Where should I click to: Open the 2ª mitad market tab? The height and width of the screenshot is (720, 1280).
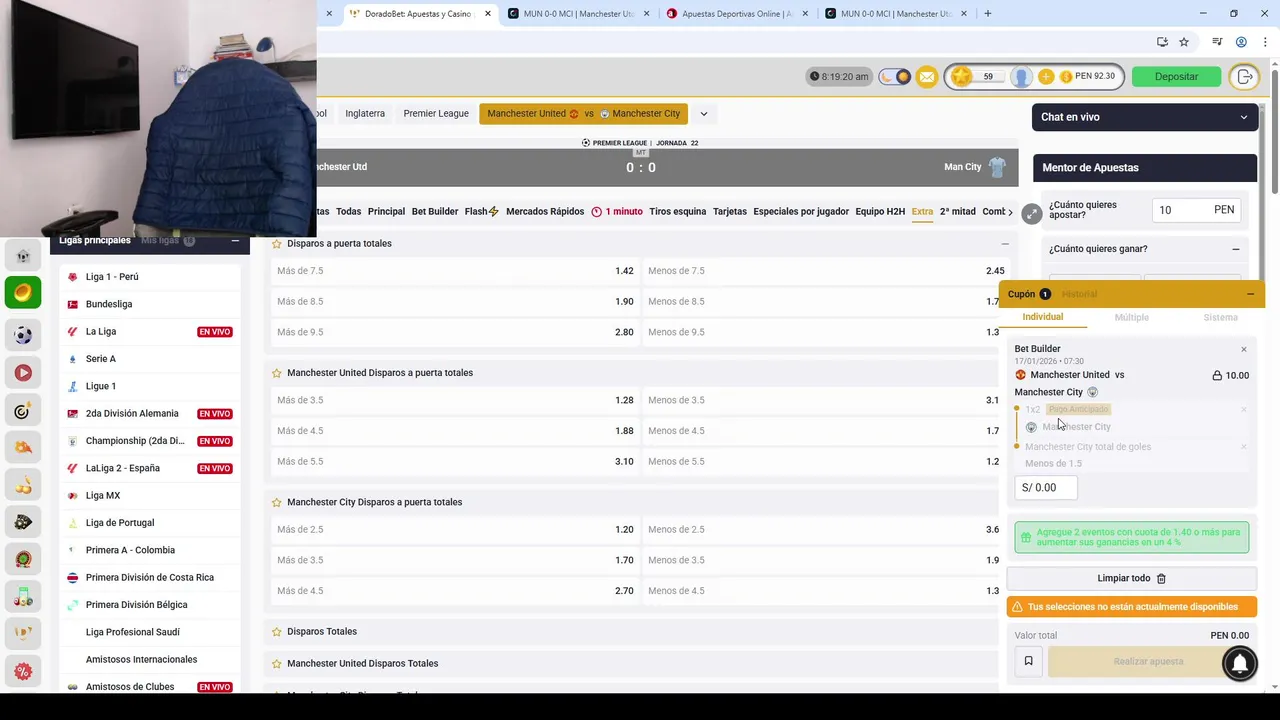(x=957, y=212)
